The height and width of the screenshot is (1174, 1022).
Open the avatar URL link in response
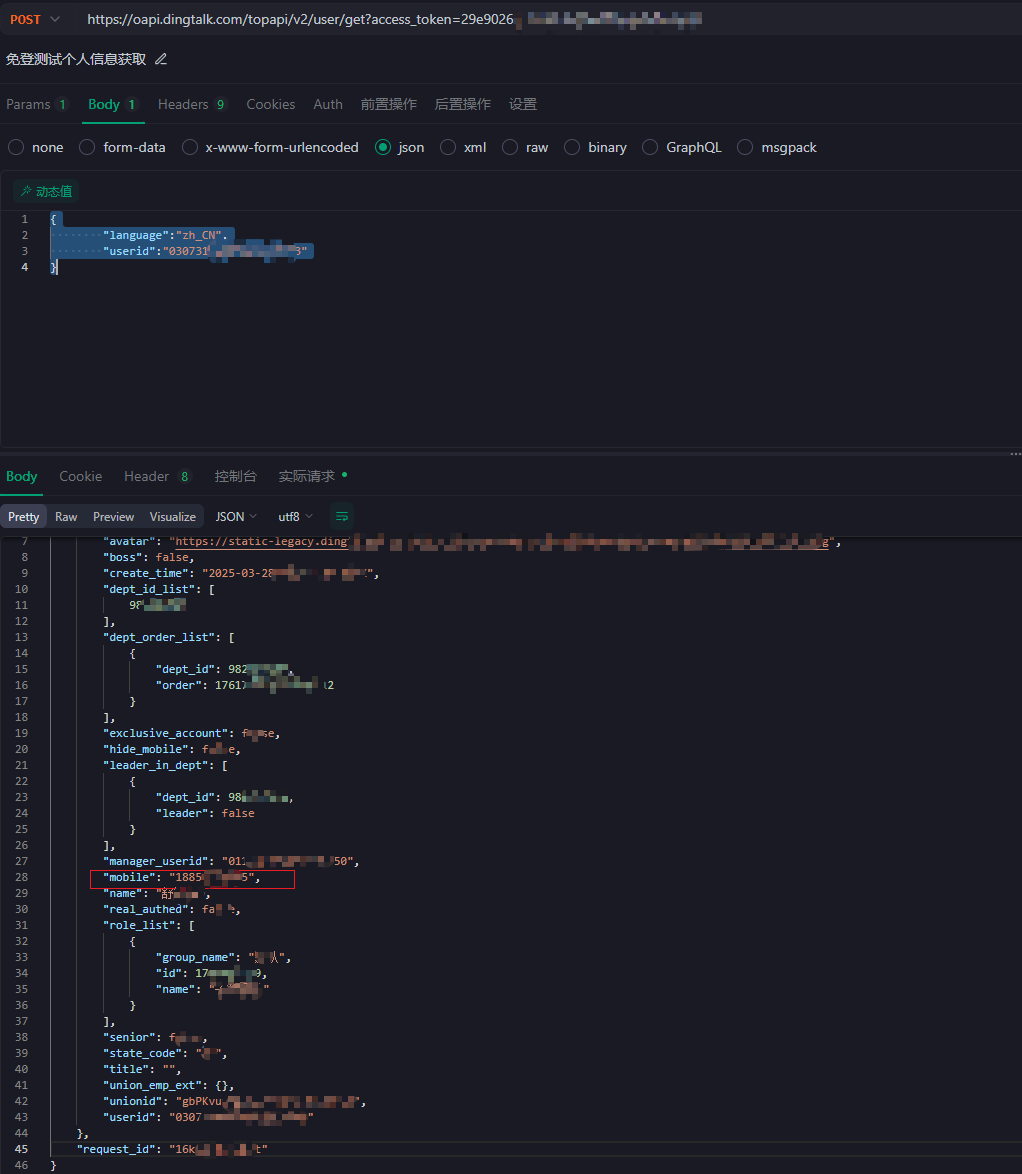pos(502,541)
